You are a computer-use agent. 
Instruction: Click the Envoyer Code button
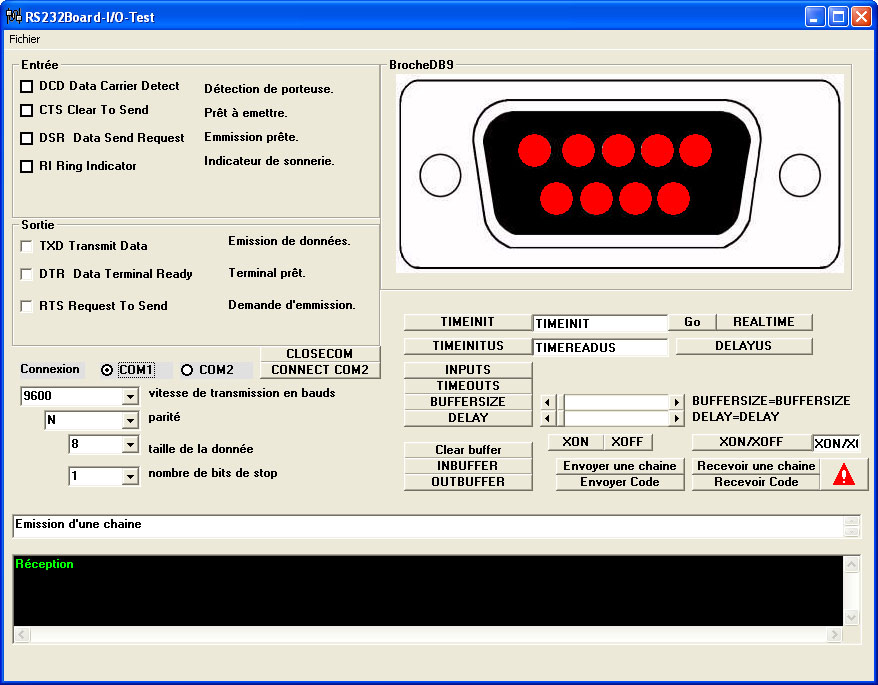point(620,482)
